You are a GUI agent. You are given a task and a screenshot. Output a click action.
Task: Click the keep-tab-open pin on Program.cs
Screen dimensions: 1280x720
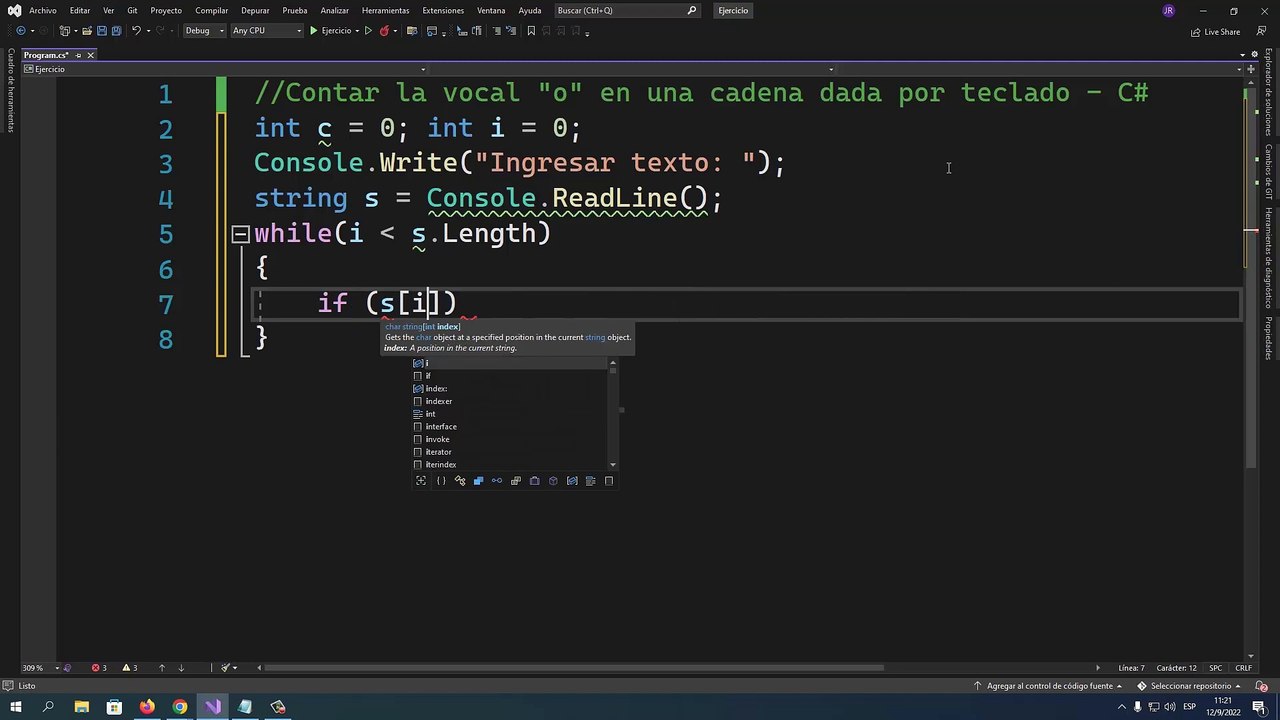[x=78, y=55]
